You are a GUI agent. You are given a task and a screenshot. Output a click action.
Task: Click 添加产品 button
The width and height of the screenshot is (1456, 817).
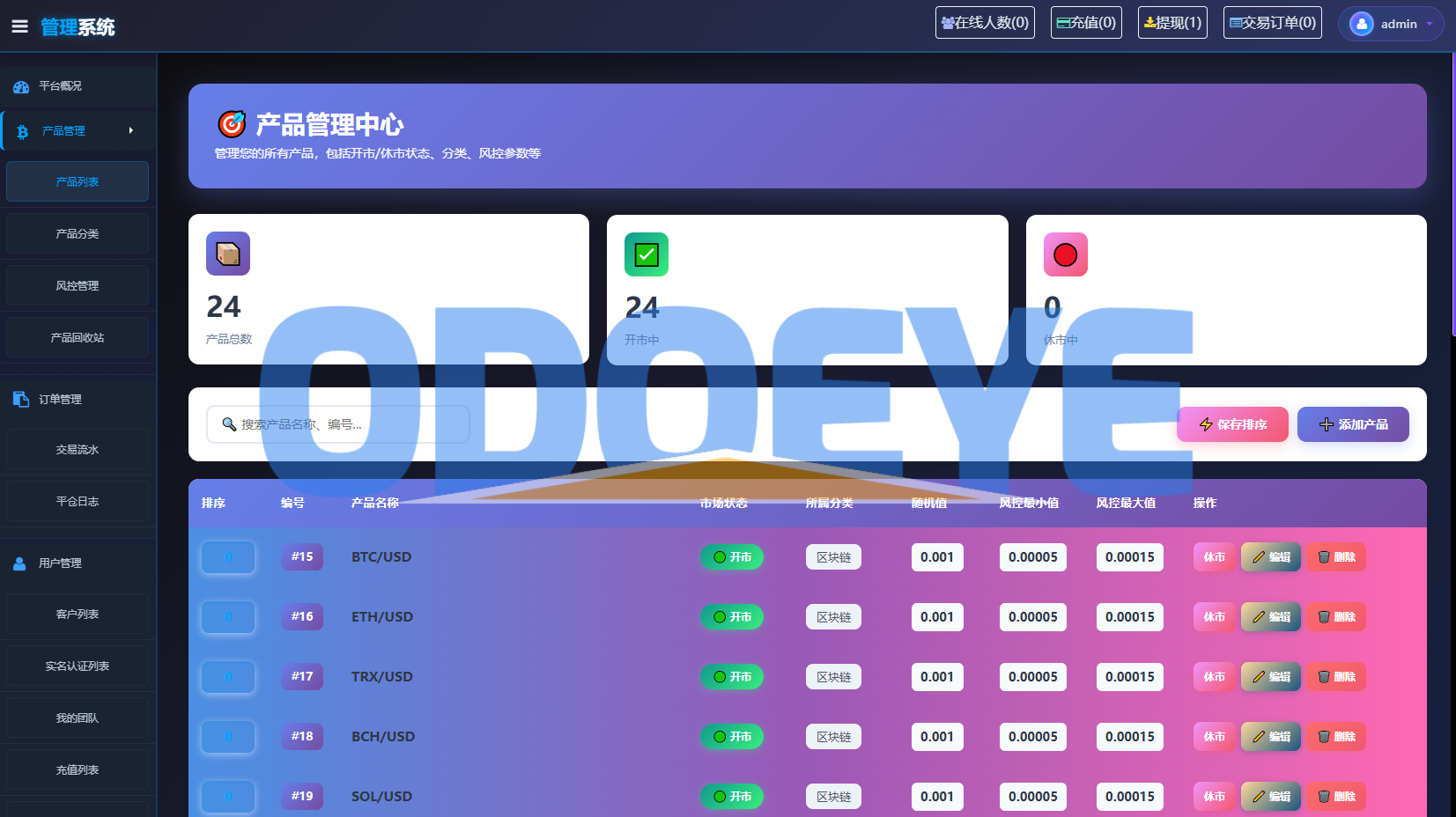click(1353, 424)
